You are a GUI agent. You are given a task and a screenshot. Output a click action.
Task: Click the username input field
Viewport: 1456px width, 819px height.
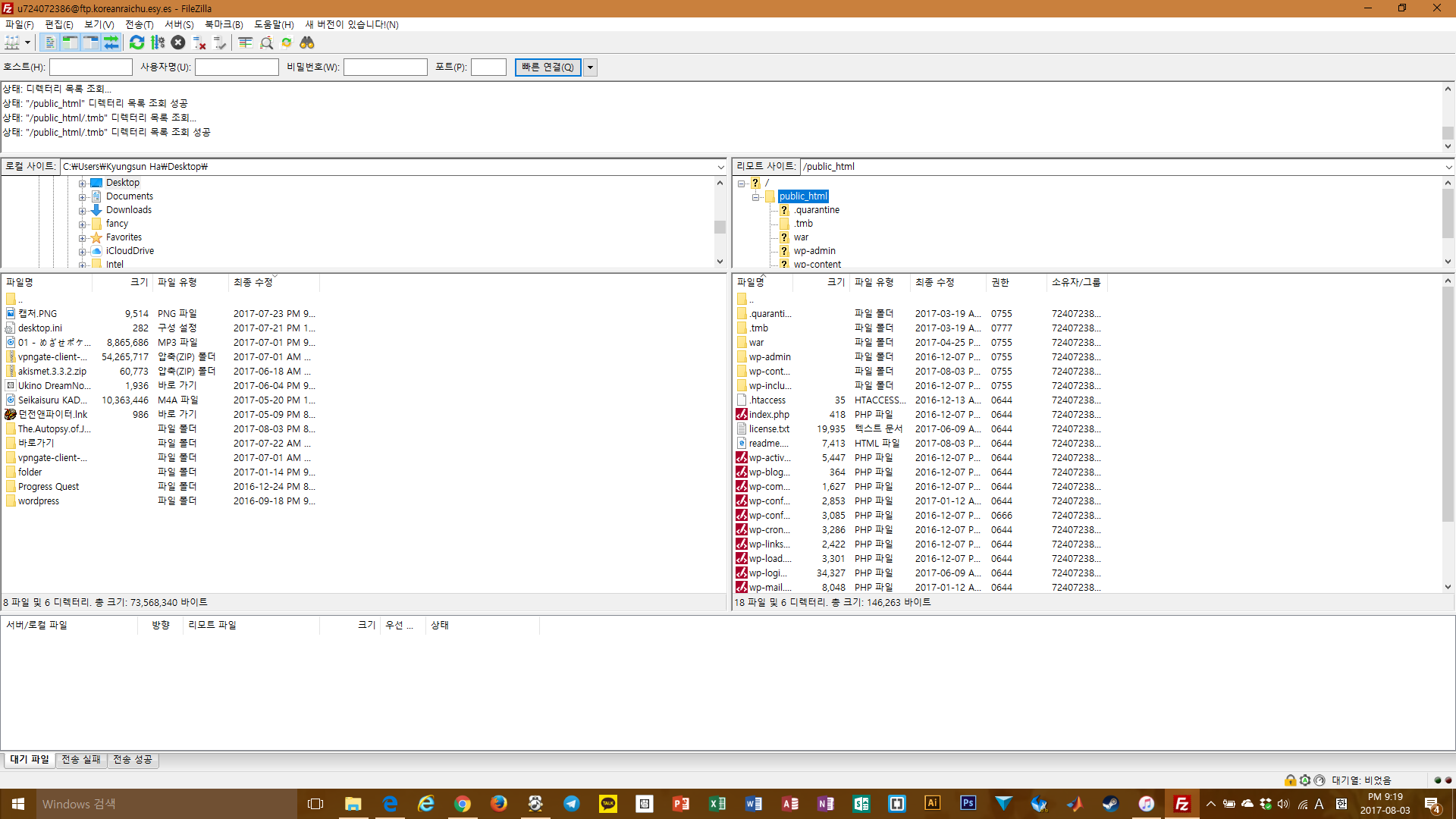[237, 67]
